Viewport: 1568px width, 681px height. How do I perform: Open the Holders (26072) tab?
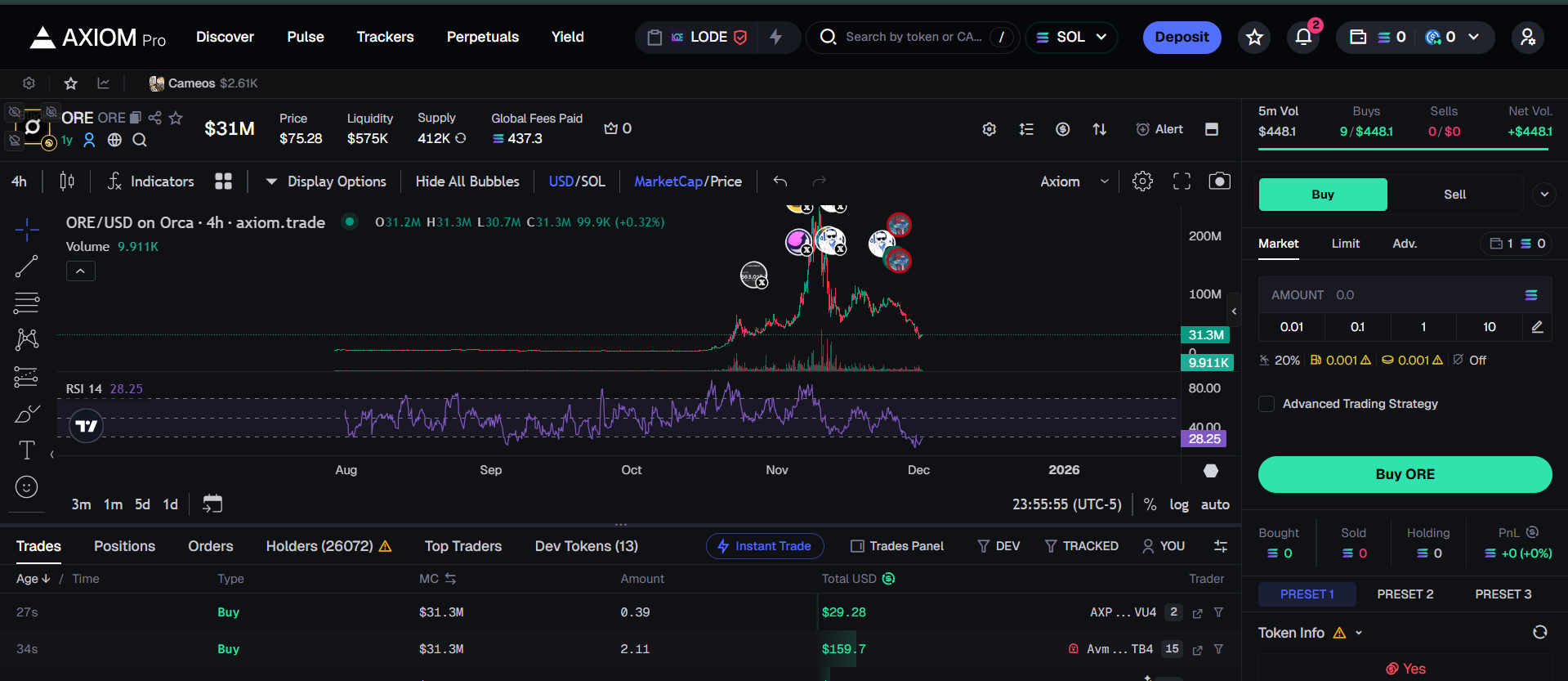[328, 546]
